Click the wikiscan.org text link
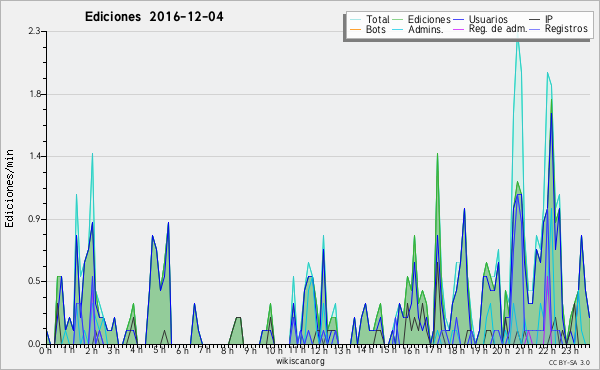Image resolution: width=600 pixels, height=370 pixels. [300, 361]
